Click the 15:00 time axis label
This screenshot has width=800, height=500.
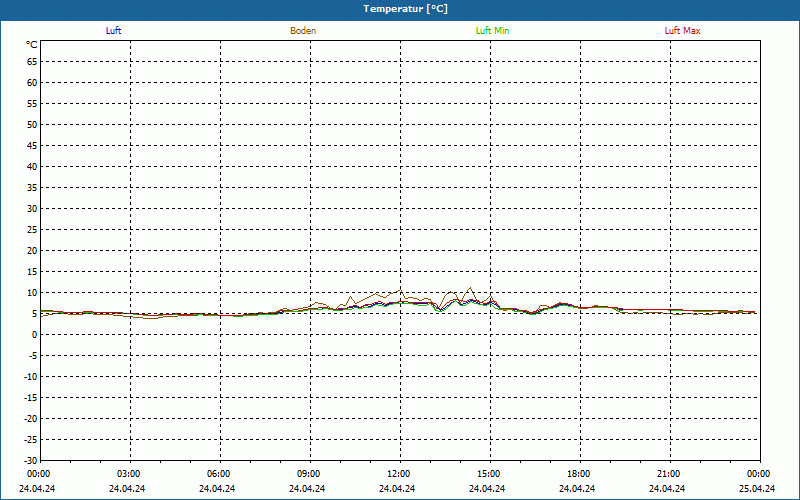(488, 474)
